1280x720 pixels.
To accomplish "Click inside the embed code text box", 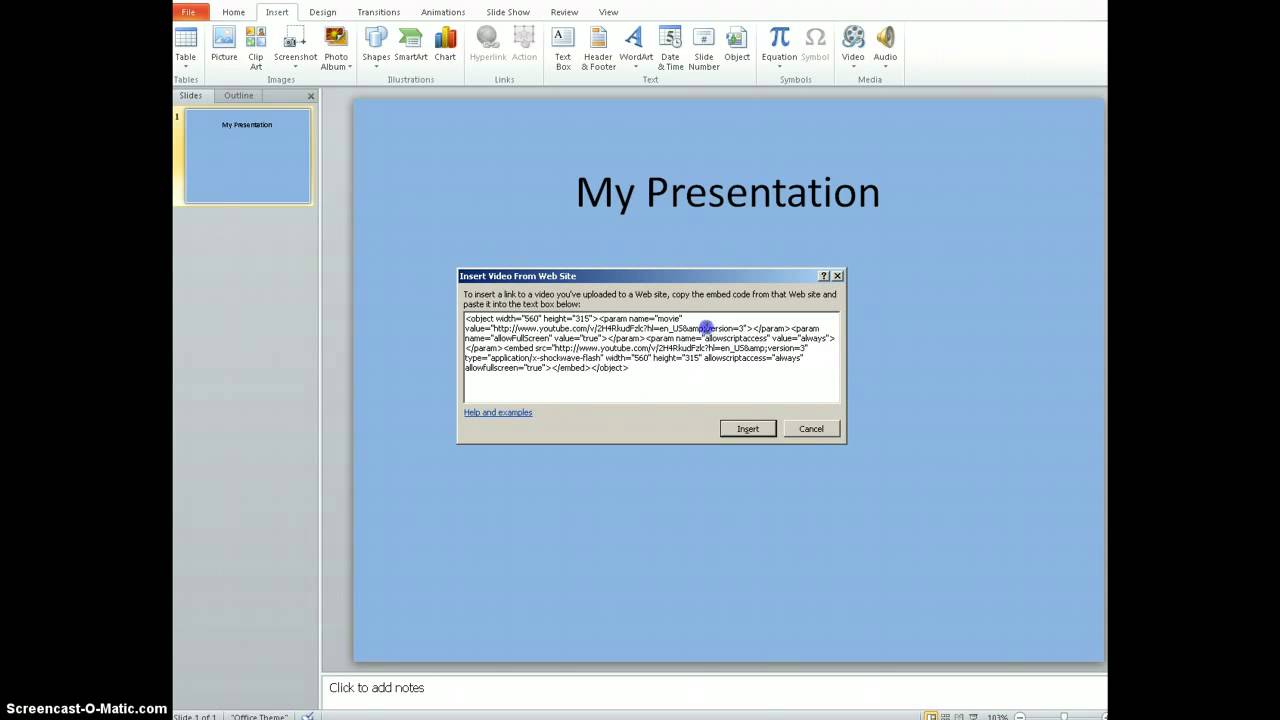I will click(x=651, y=357).
